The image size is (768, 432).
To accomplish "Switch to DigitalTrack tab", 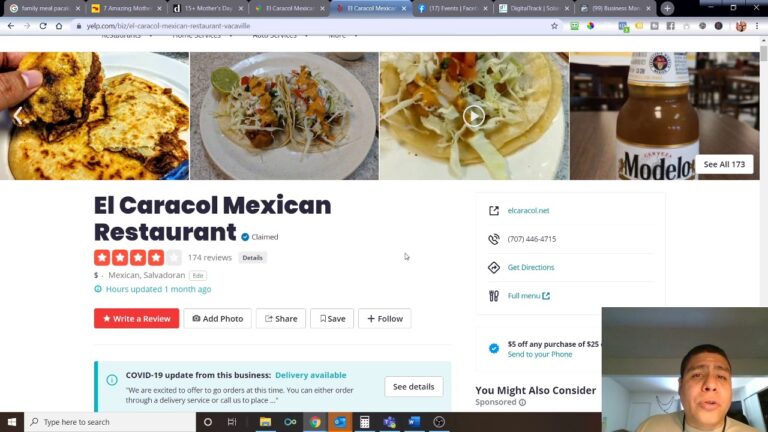I will point(533,8).
